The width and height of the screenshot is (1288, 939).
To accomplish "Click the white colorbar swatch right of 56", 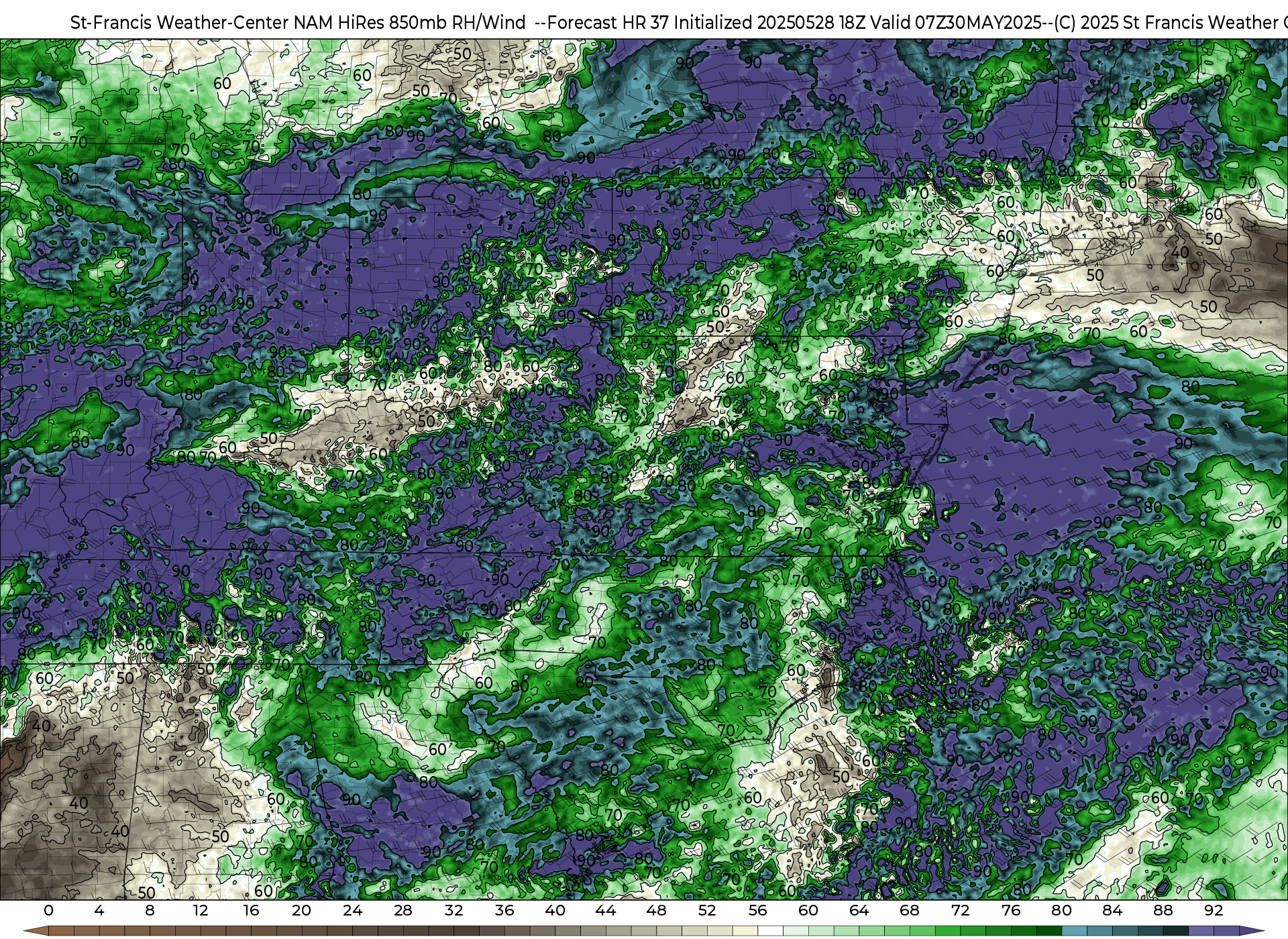I will pyautogui.click(x=771, y=932).
